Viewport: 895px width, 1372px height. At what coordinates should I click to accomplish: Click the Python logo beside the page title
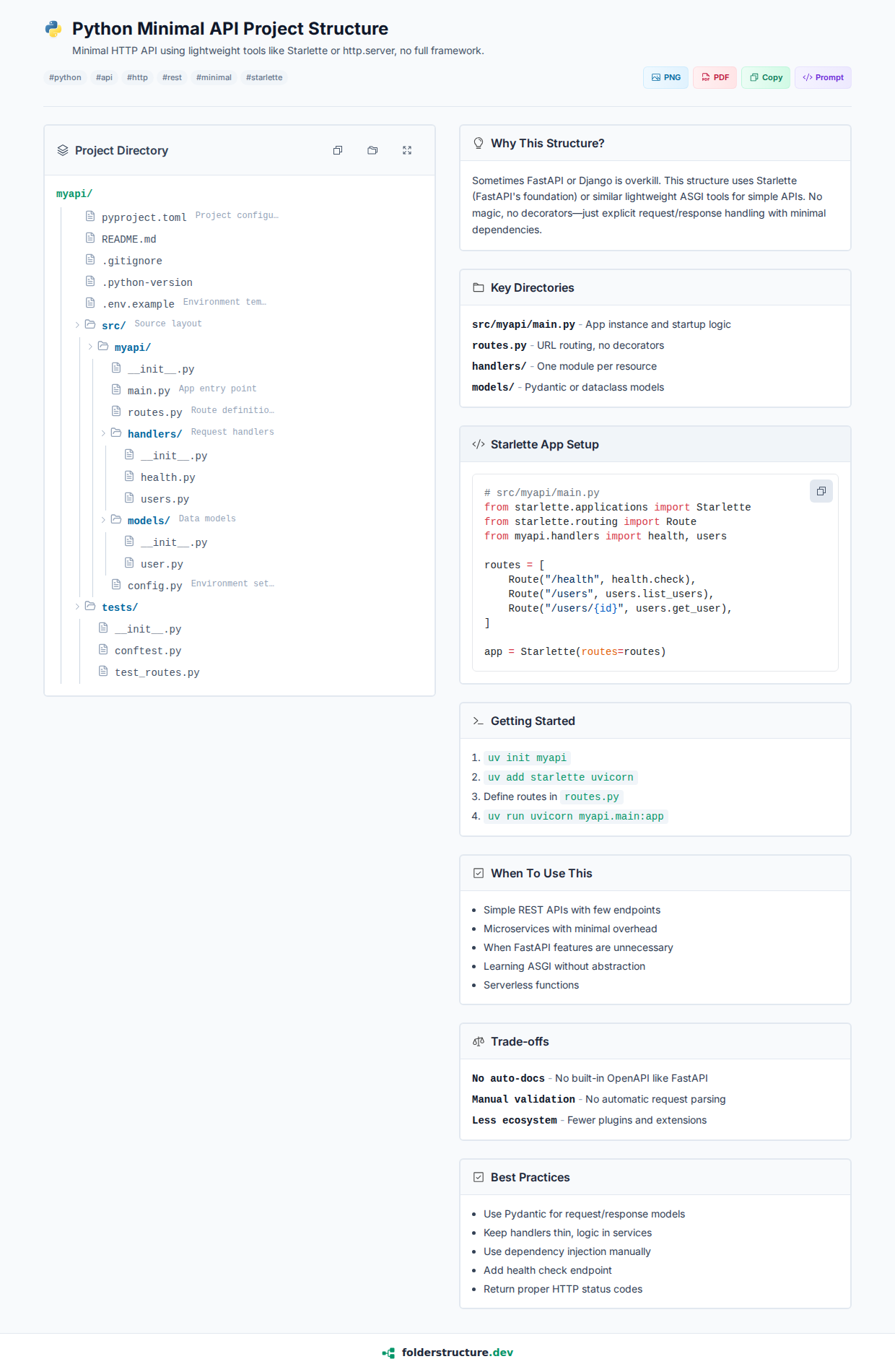53,29
